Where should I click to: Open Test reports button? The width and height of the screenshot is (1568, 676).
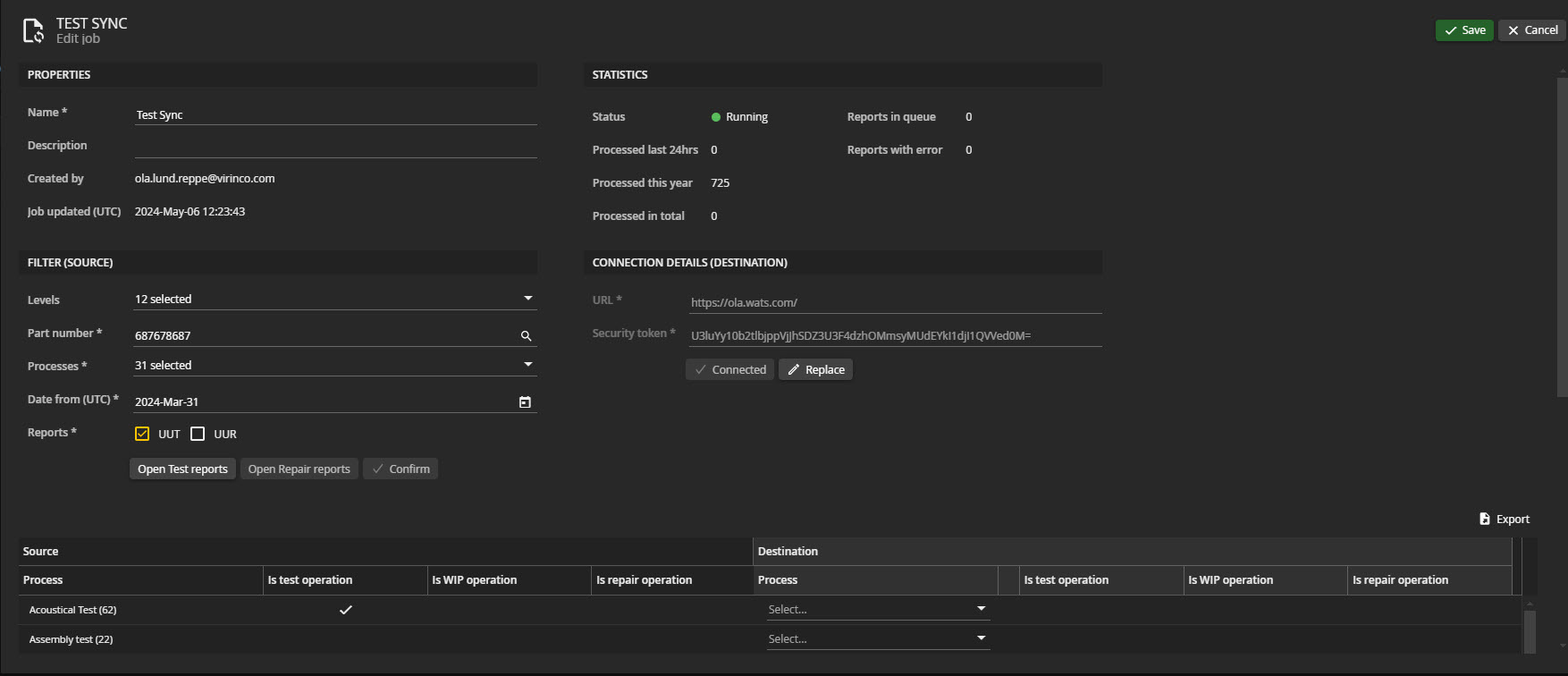coord(182,469)
